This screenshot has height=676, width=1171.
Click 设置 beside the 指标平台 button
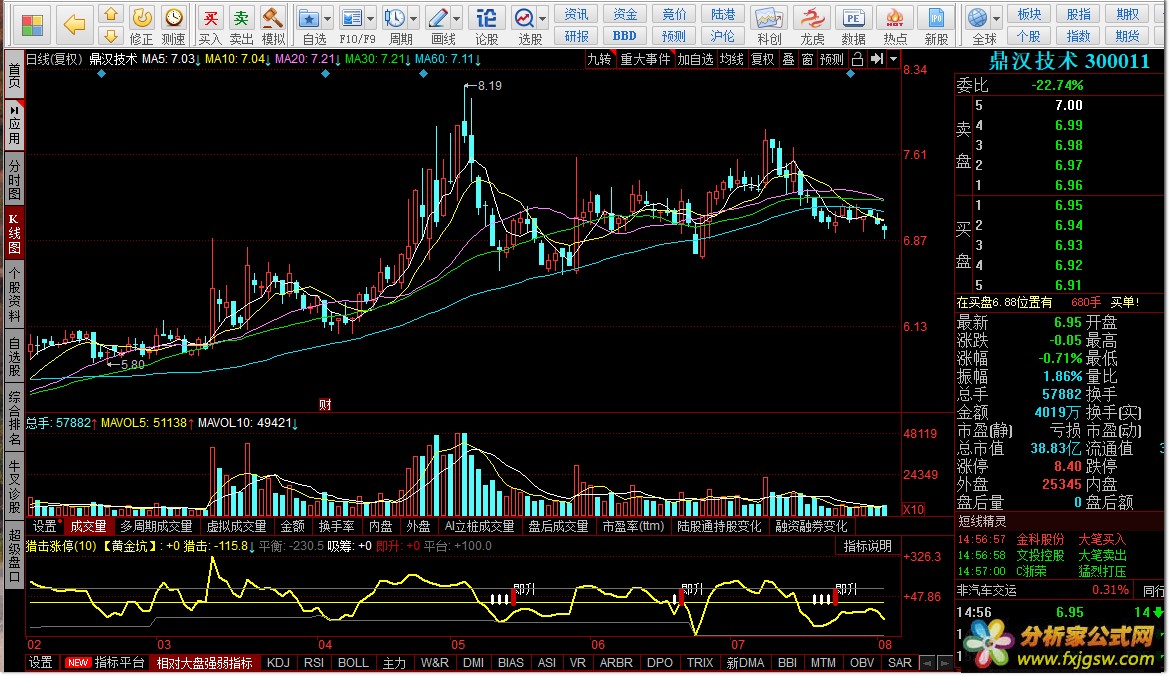point(40,663)
